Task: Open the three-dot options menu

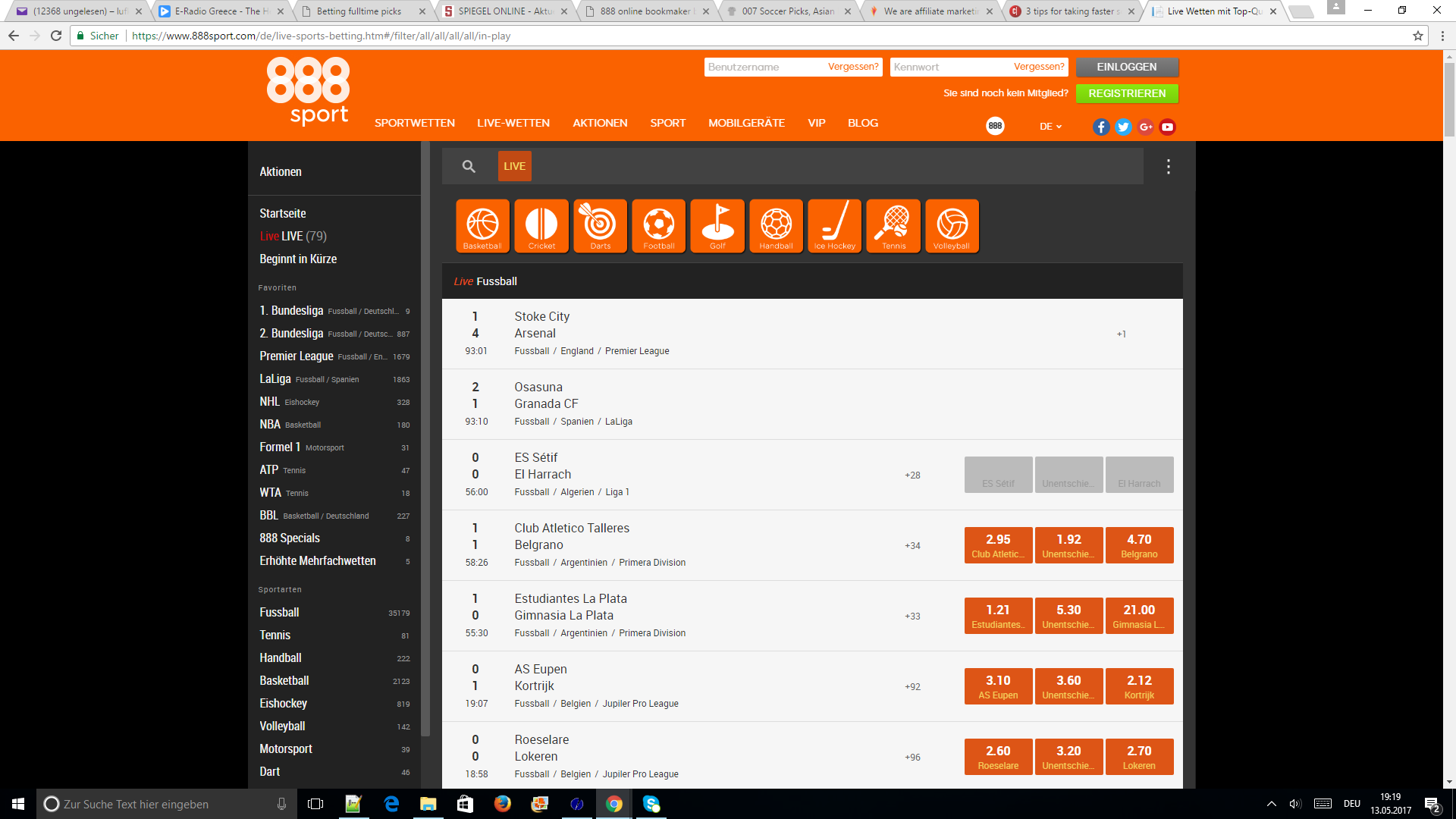Action: pos(1169,167)
